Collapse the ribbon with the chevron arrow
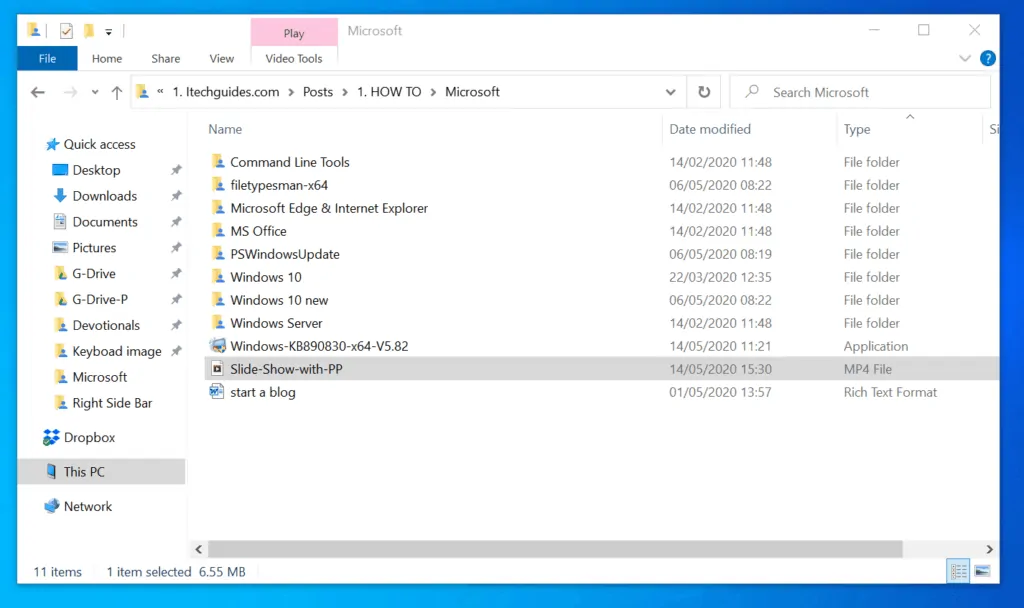The width and height of the screenshot is (1024, 608). pyautogui.click(x=964, y=58)
